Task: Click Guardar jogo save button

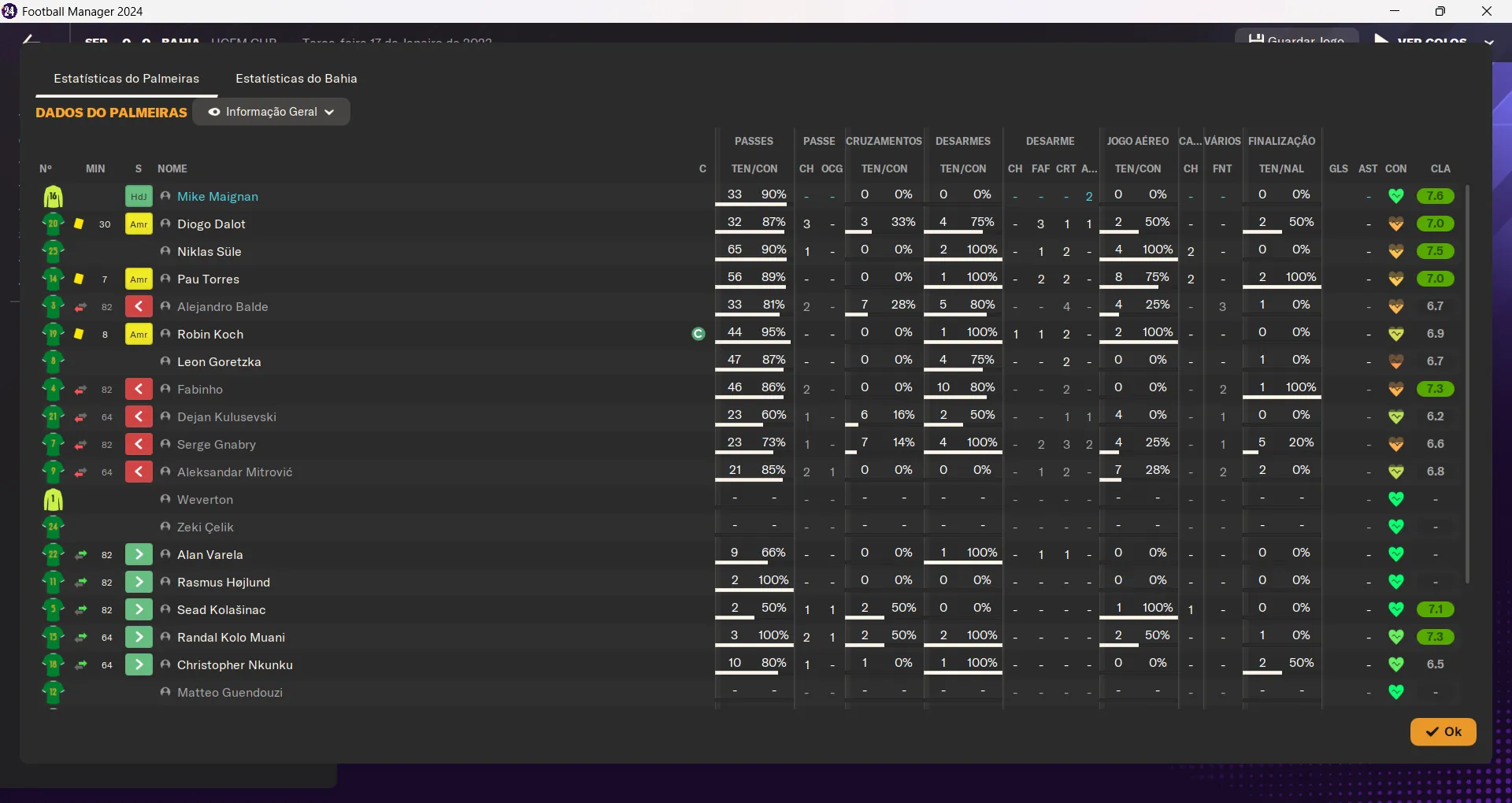Action: (x=1296, y=38)
